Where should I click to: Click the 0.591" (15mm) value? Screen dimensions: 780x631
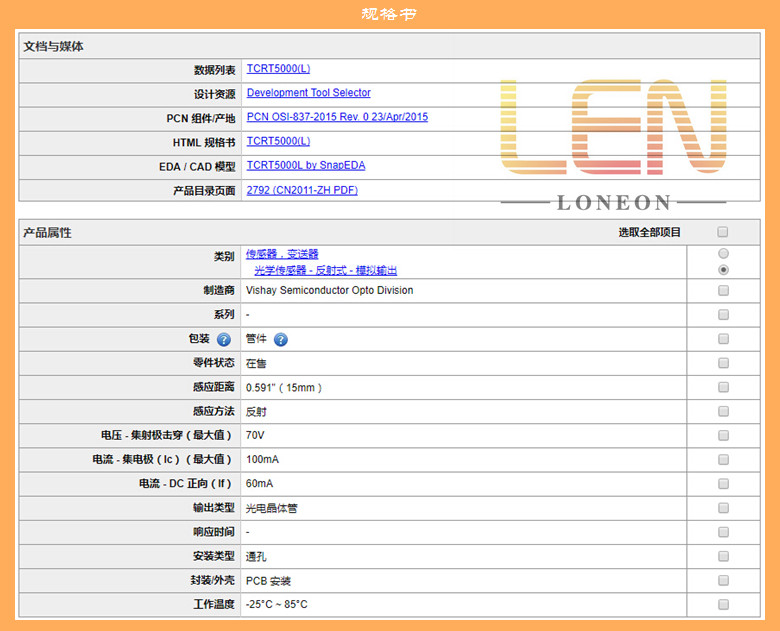[x=284, y=388]
